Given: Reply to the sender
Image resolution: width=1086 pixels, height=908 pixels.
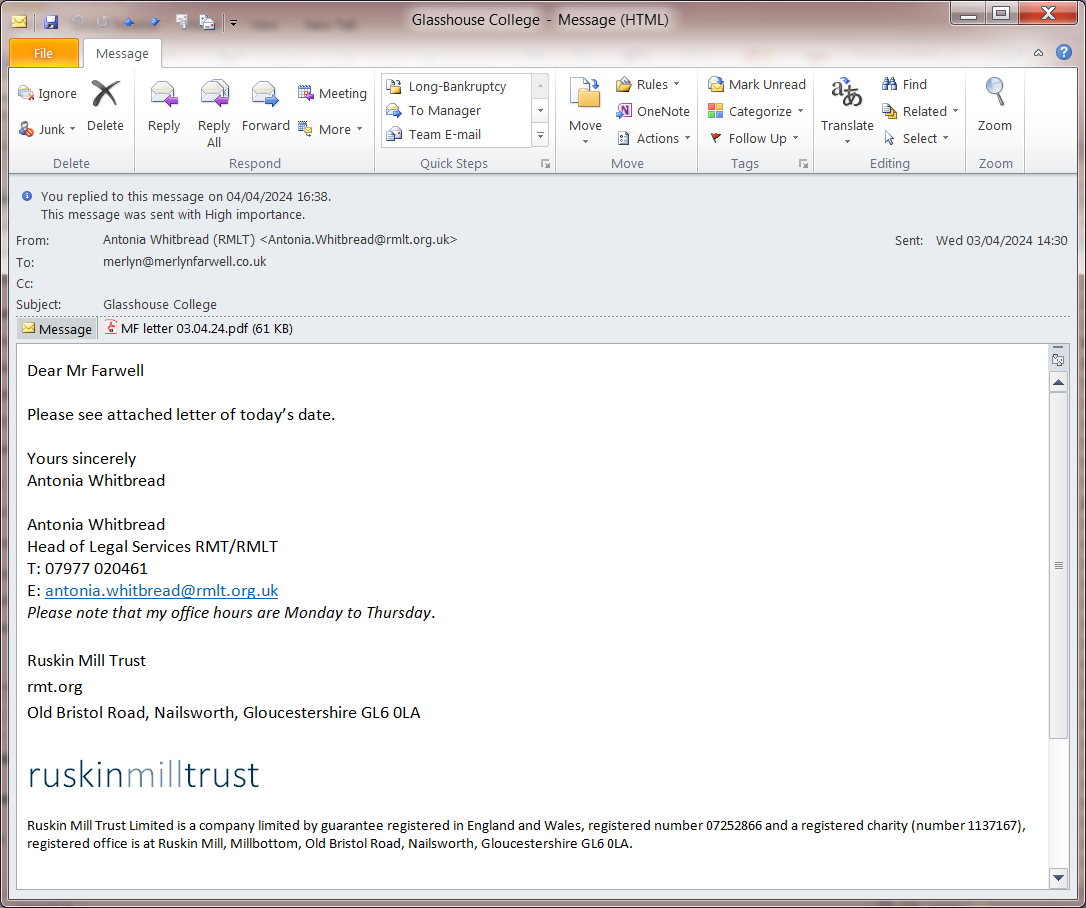Looking at the screenshot, I should click(164, 106).
